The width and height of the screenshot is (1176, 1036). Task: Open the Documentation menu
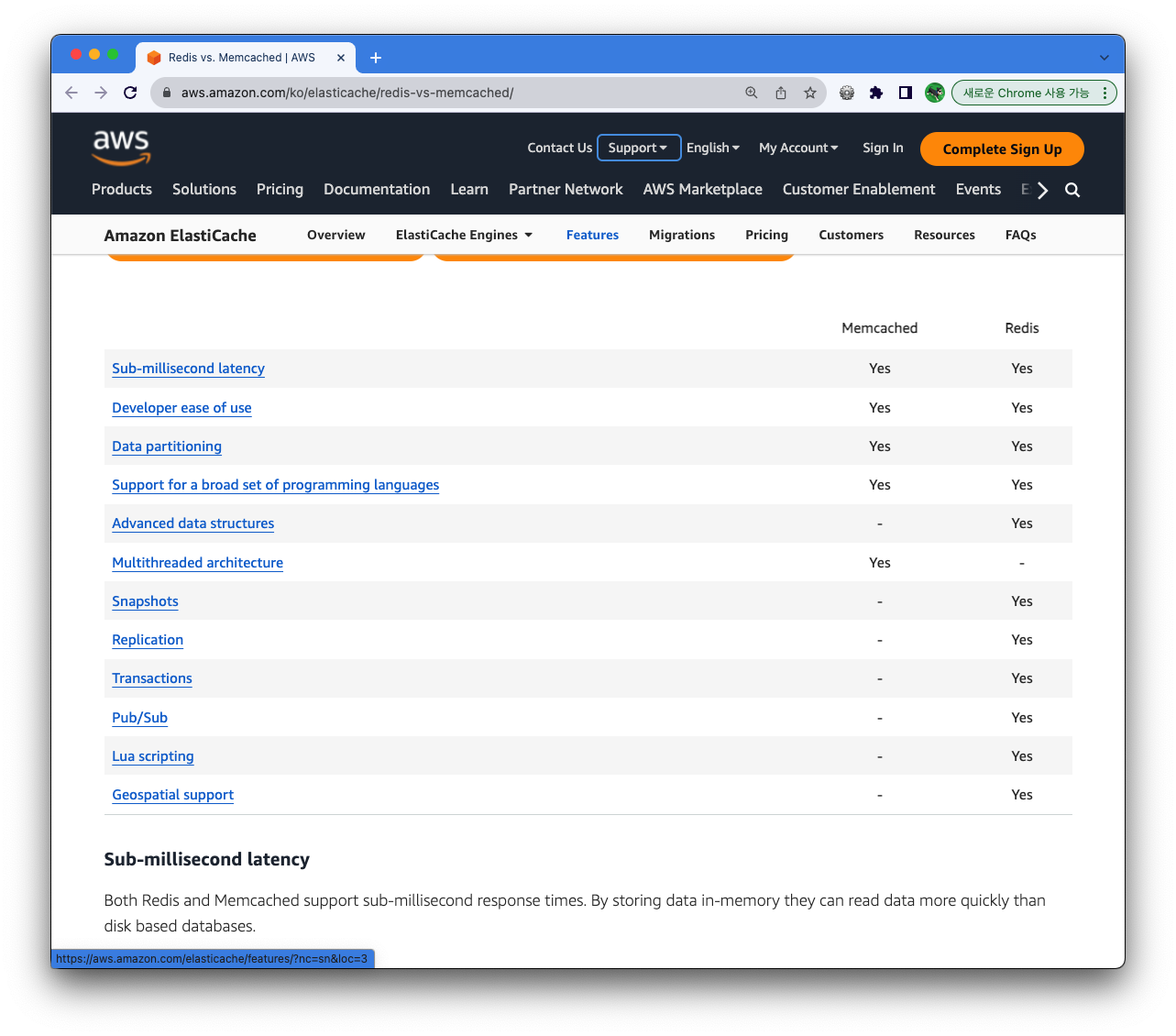(377, 189)
